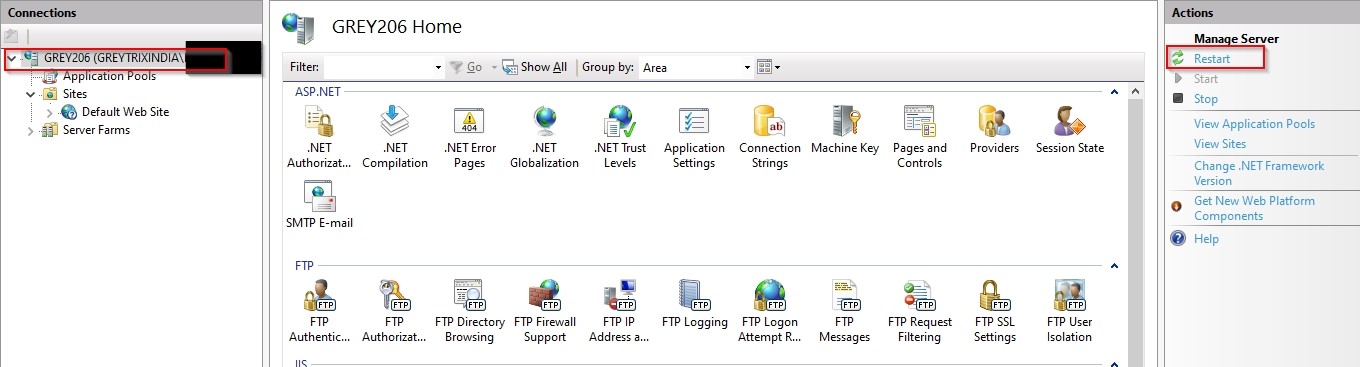Image resolution: width=1360 pixels, height=367 pixels.
Task: Stop the server from Actions pane
Action: (x=1205, y=99)
